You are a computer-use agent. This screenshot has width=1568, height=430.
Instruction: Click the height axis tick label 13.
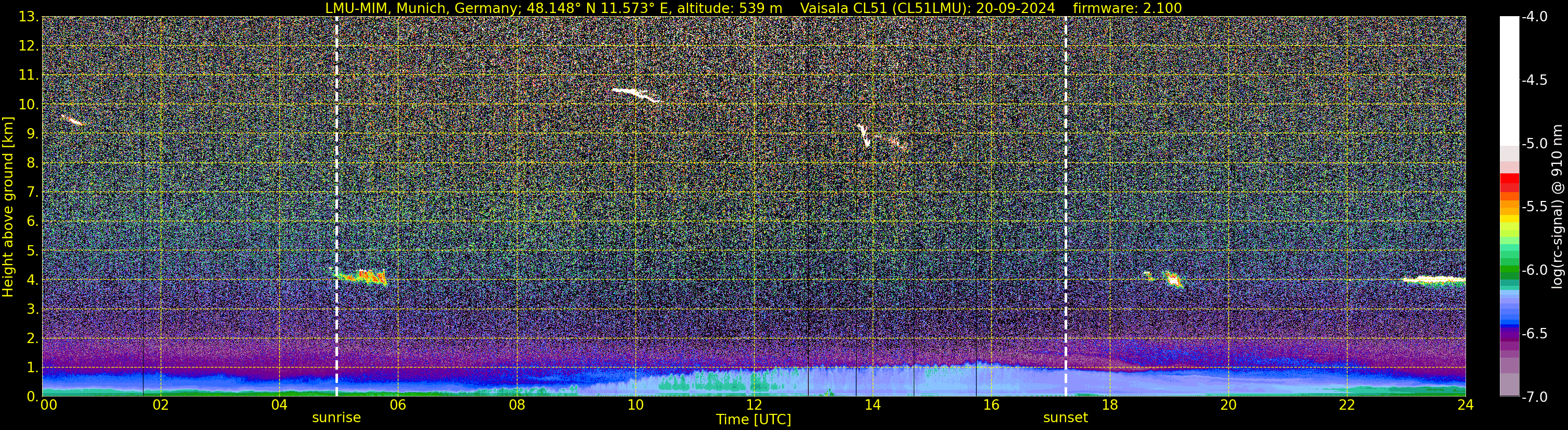click(x=28, y=17)
